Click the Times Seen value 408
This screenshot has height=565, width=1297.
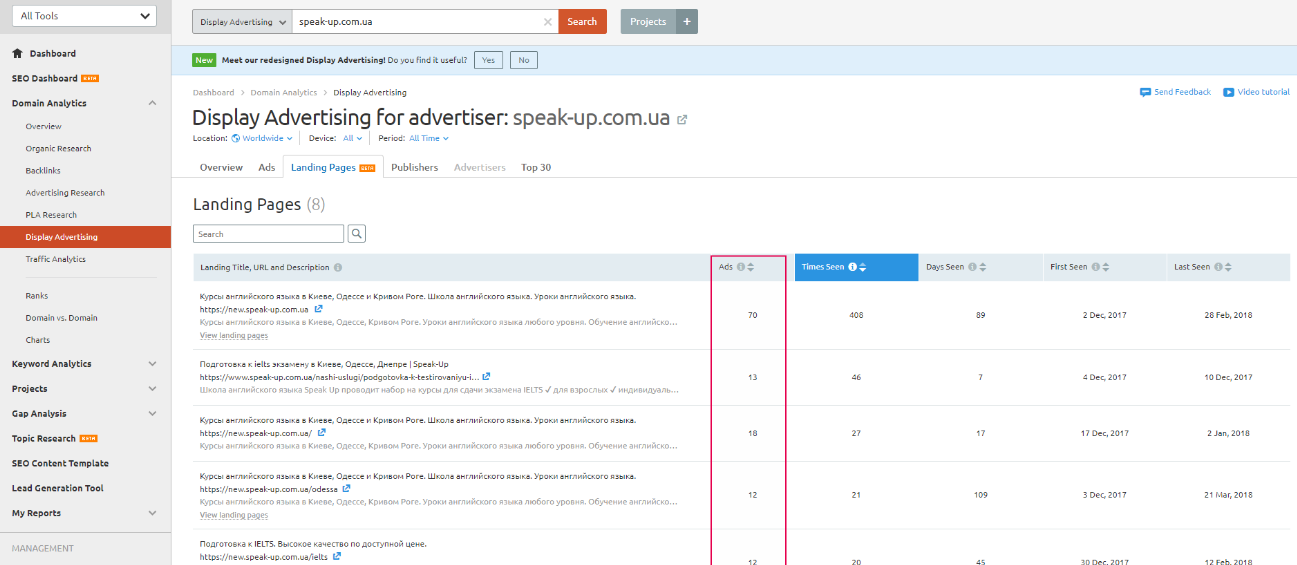tap(856, 315)
